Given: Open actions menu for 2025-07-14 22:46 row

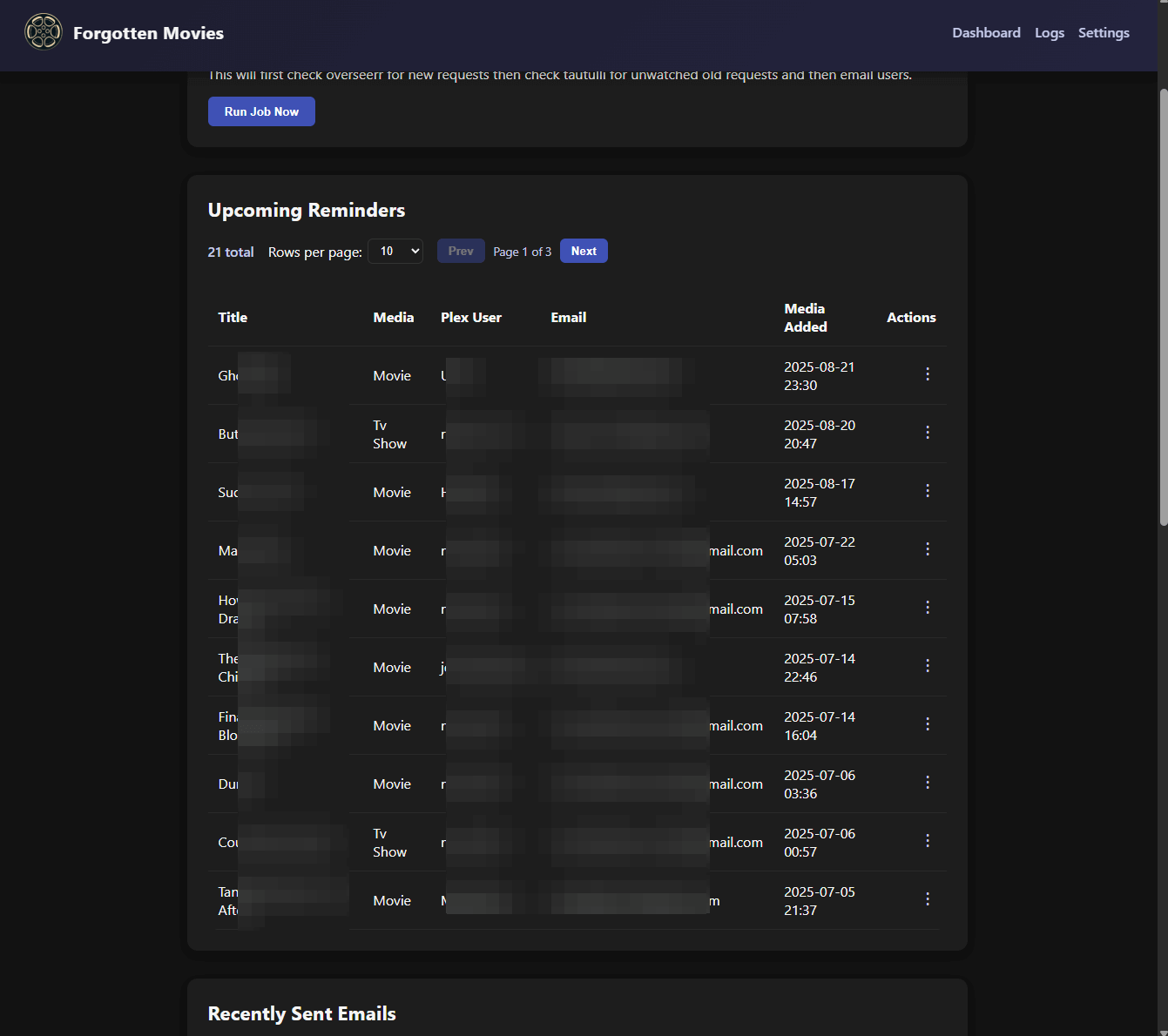Looking at the screenshot, I should 928,666.
